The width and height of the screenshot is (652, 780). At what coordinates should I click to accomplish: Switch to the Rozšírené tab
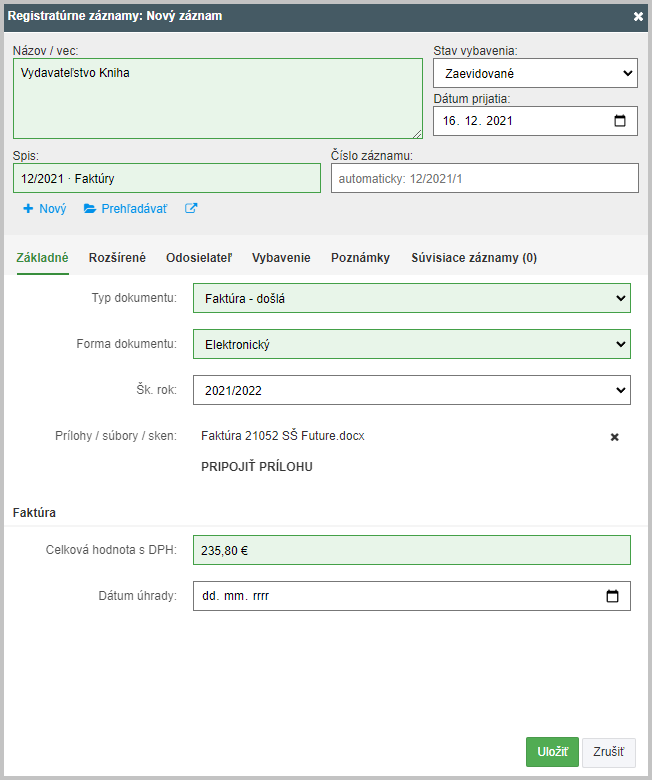[117, 258]
